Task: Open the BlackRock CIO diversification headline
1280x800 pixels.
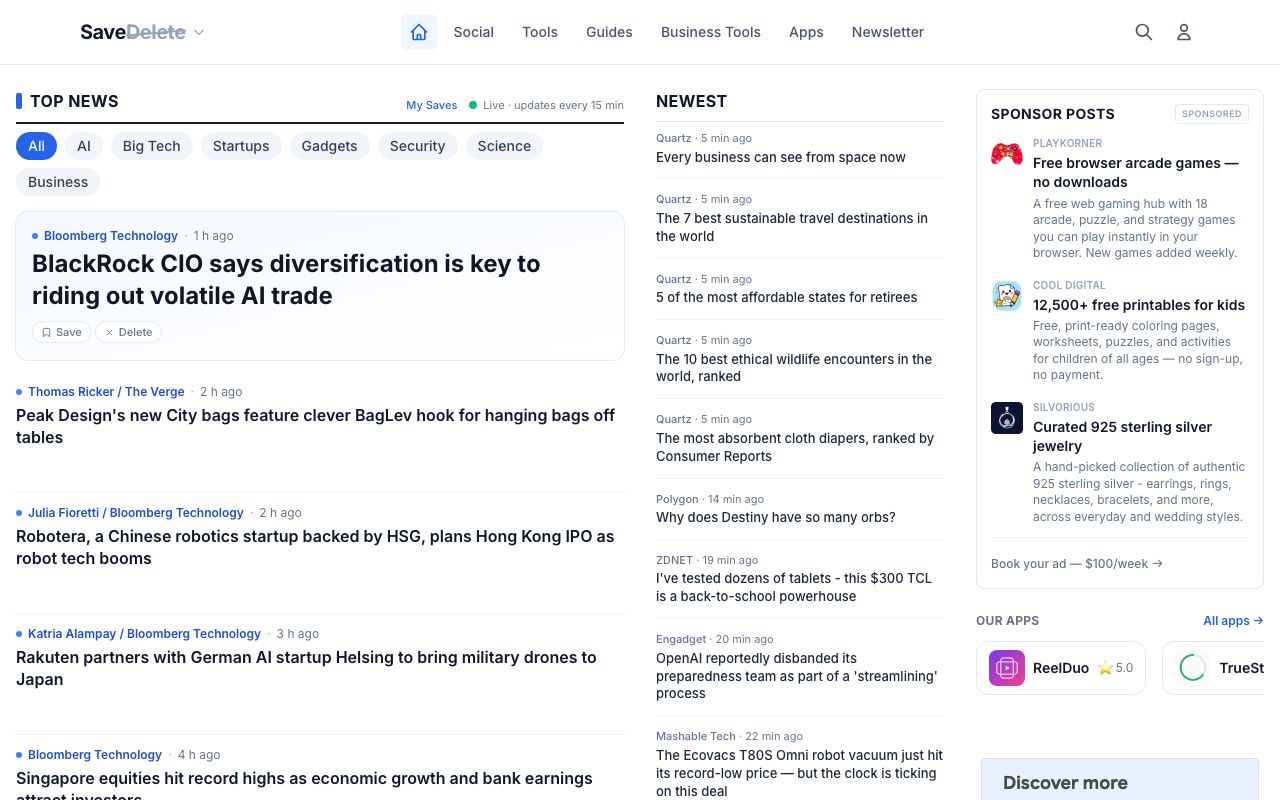Action: (x=286, y=280)
